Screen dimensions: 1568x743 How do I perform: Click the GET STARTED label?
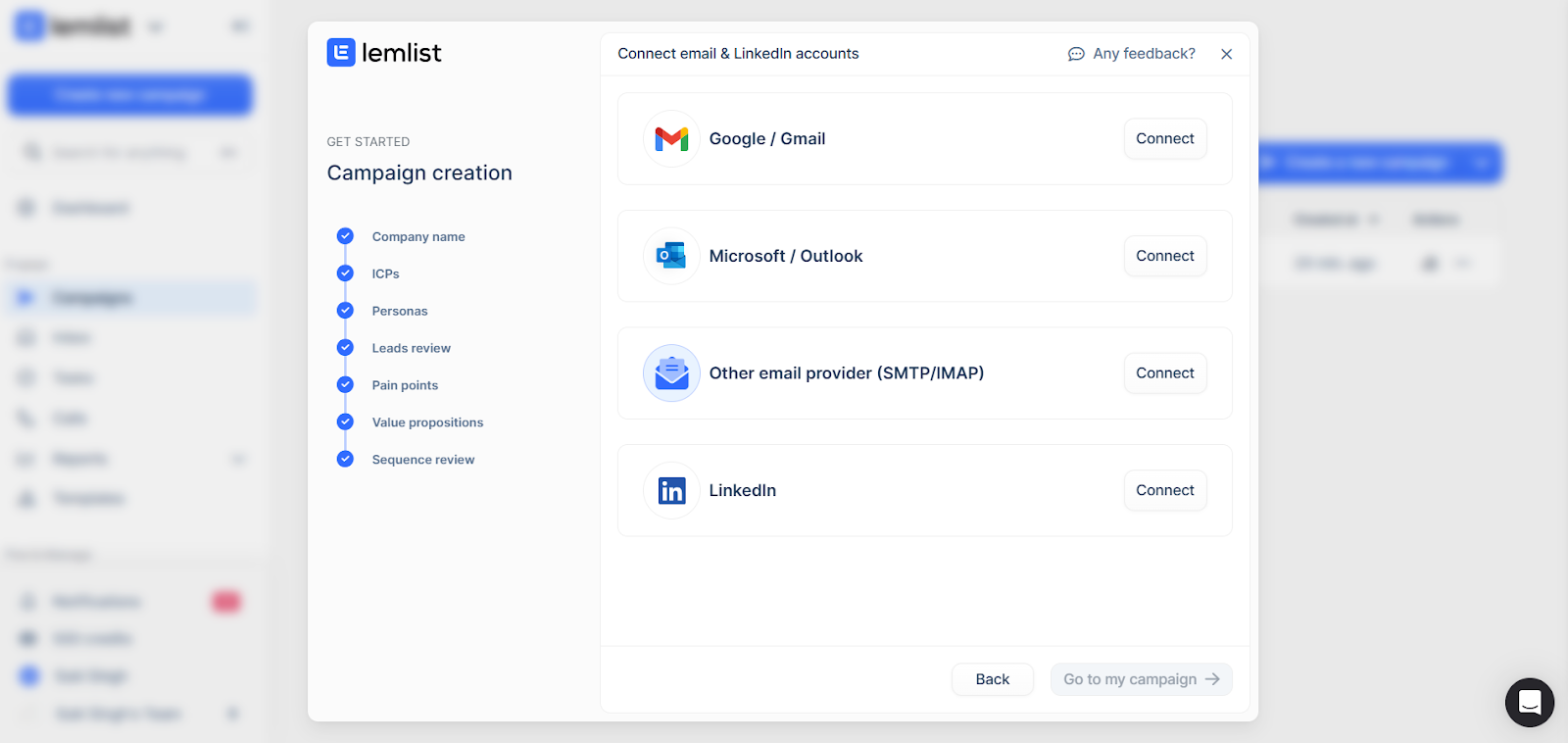click(368, 142)
